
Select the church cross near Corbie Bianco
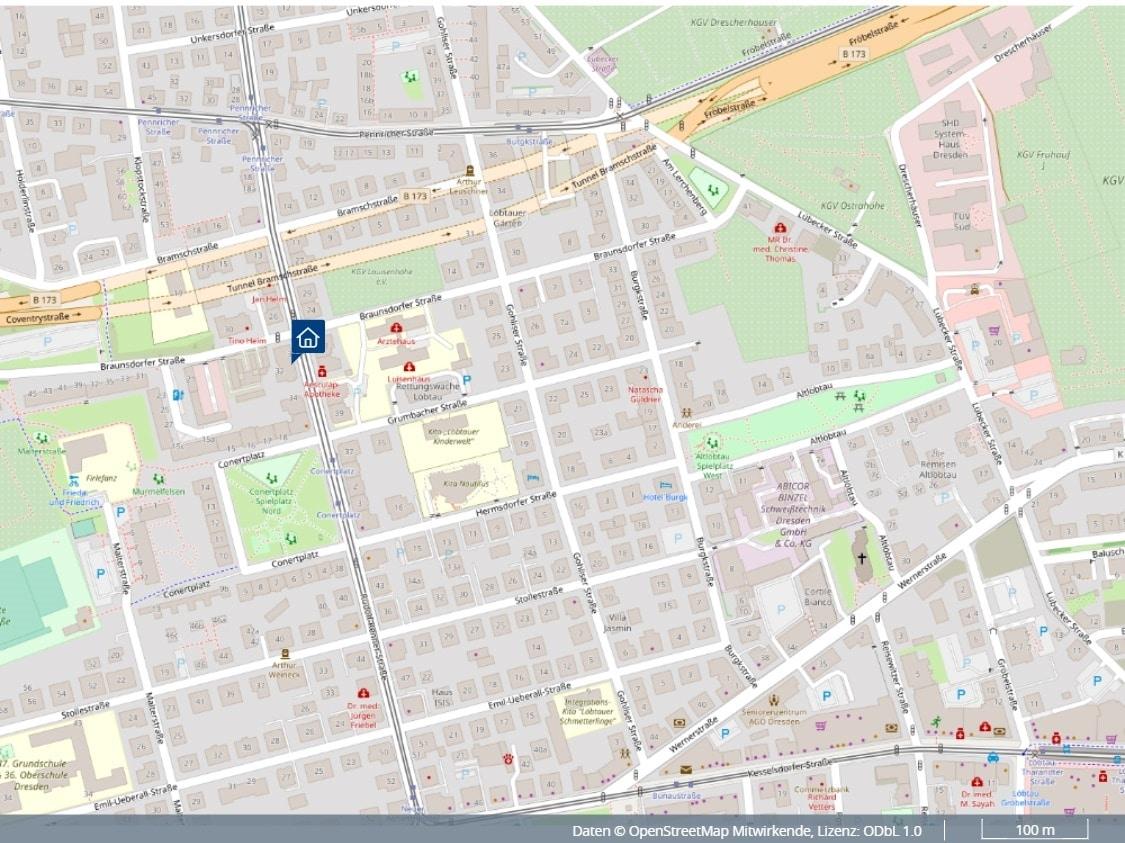863,557
